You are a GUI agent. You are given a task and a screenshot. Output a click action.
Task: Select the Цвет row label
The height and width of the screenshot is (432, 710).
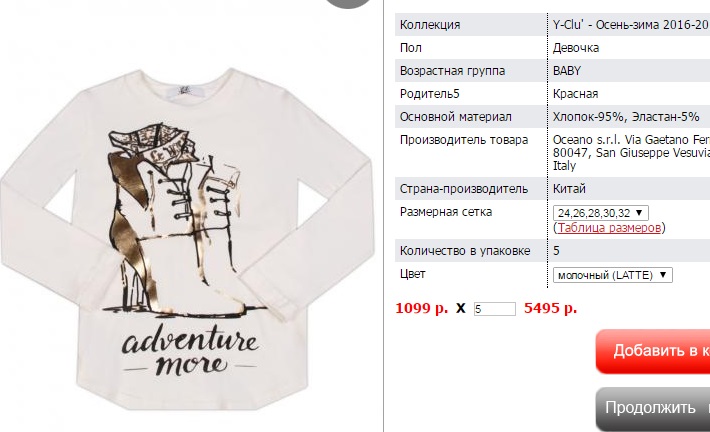(412, 274)
